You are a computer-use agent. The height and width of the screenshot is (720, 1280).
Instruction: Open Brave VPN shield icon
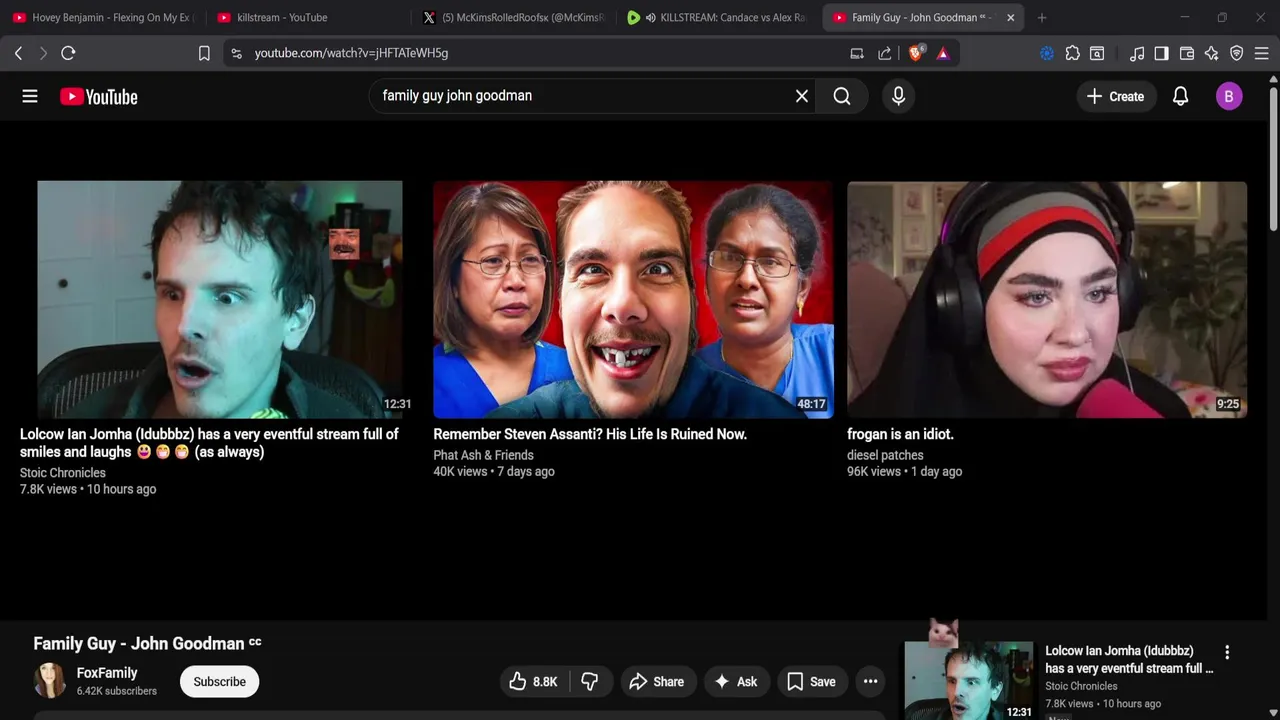1237,53
